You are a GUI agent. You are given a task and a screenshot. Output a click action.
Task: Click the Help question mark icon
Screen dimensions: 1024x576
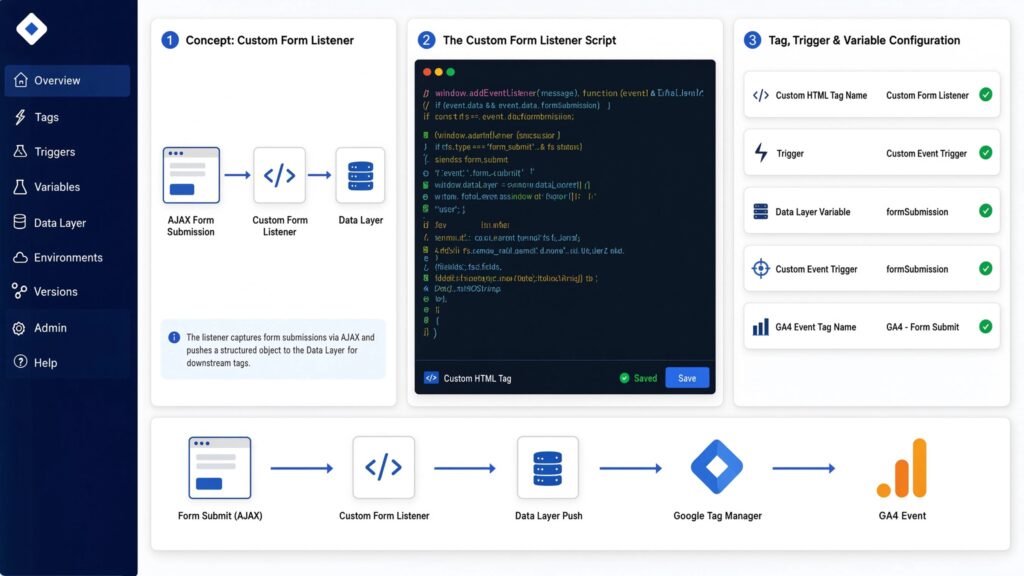20,362
